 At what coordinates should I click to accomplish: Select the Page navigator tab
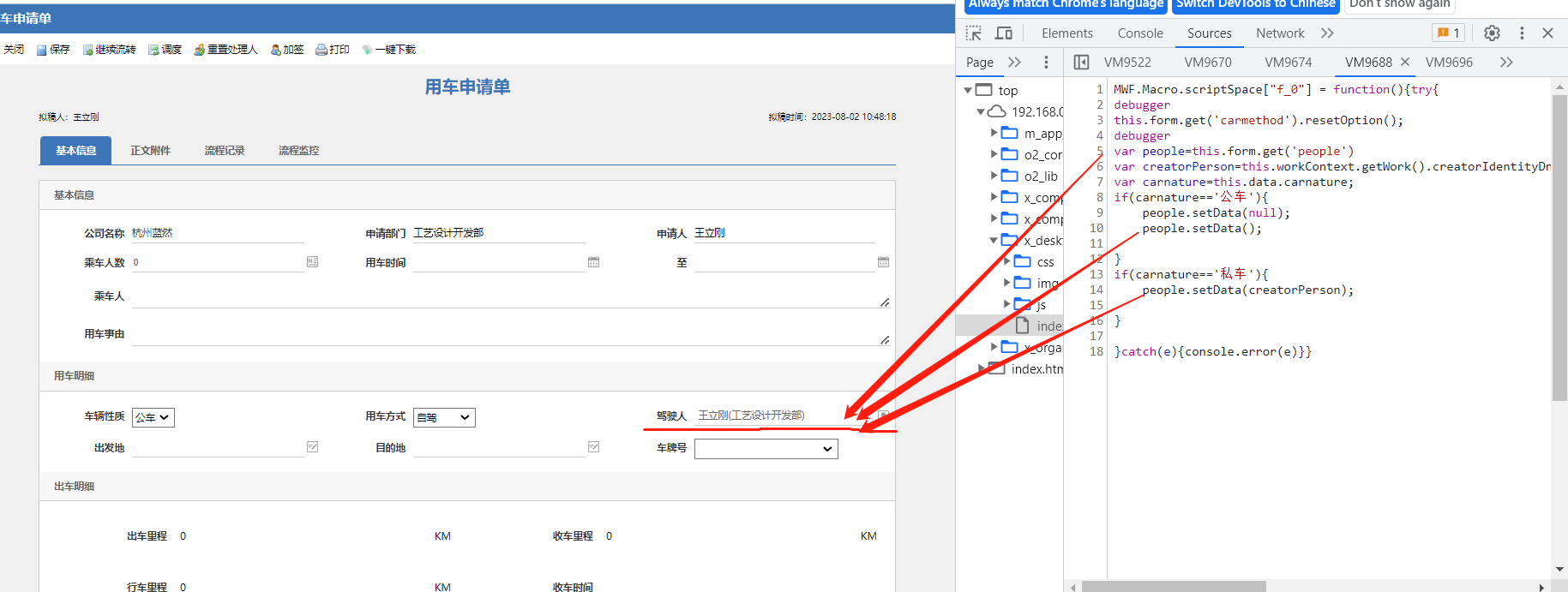[980, 62]
